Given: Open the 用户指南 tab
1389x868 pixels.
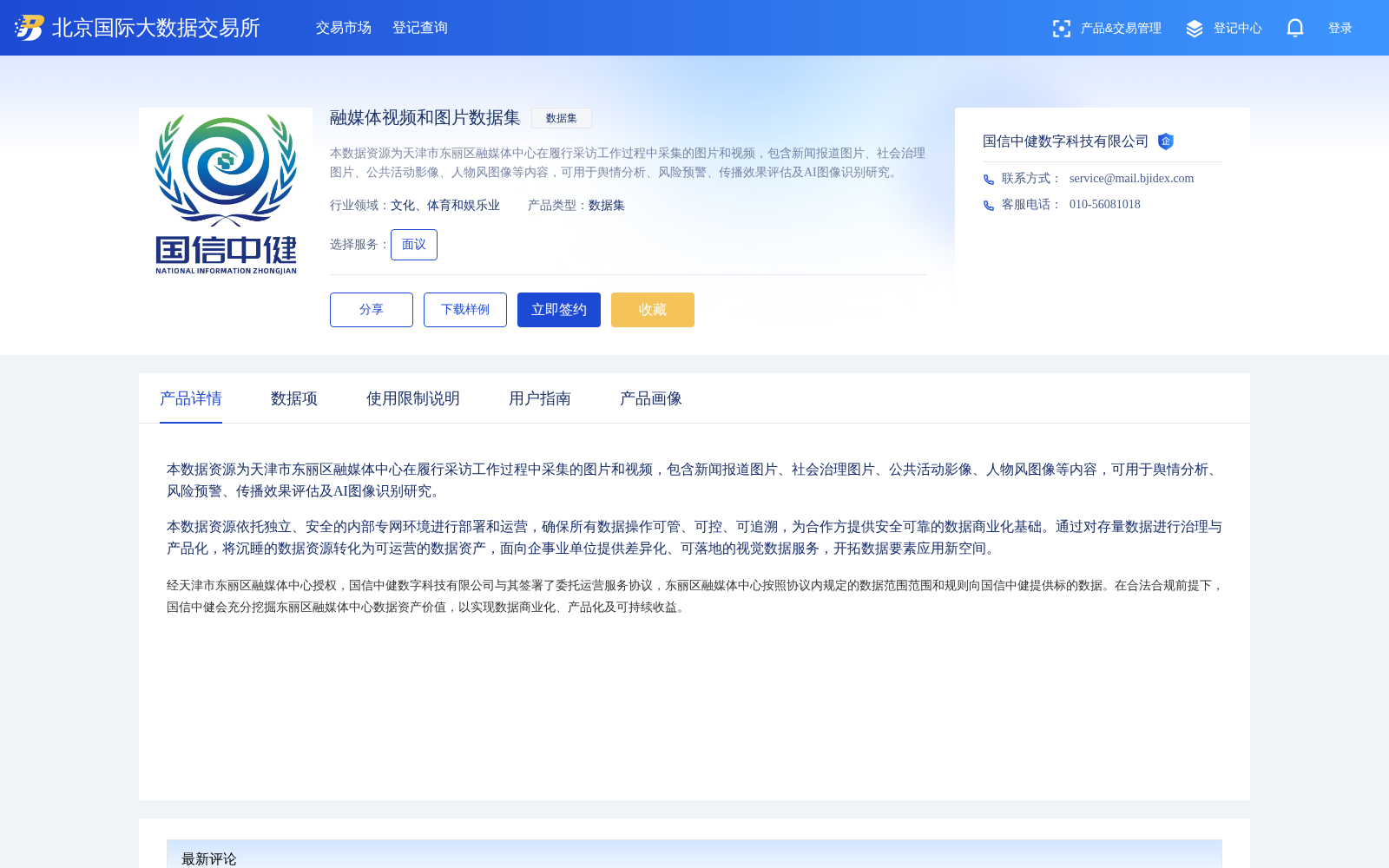Looking at the screenshot, I should [x=540, y=398].
